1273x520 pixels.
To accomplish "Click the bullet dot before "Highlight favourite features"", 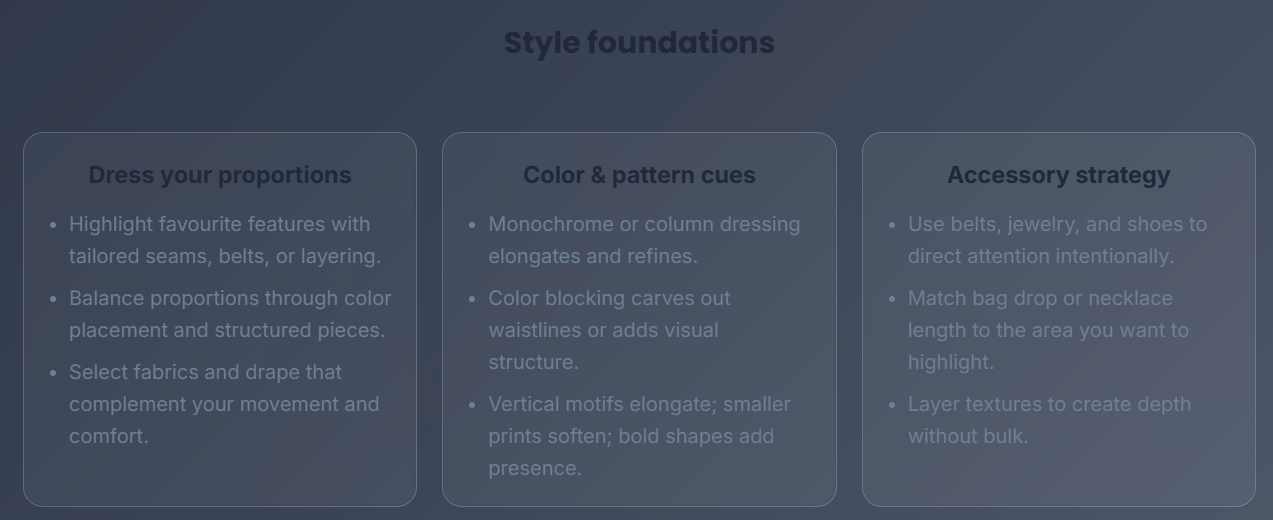I will coord(53,225).
